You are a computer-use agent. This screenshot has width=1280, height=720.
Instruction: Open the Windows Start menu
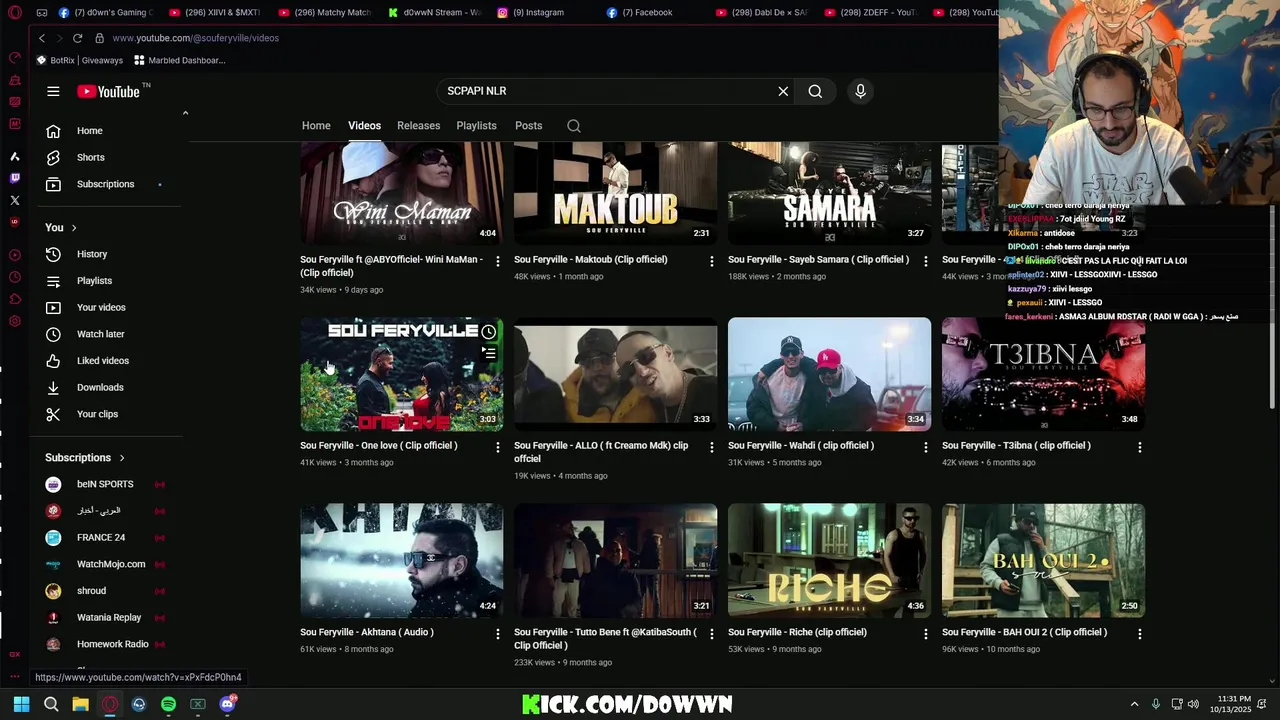(x=21, y=704)
